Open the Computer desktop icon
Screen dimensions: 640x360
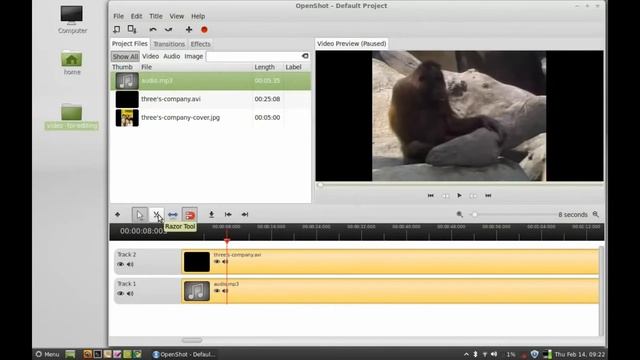tap(72, 19)
